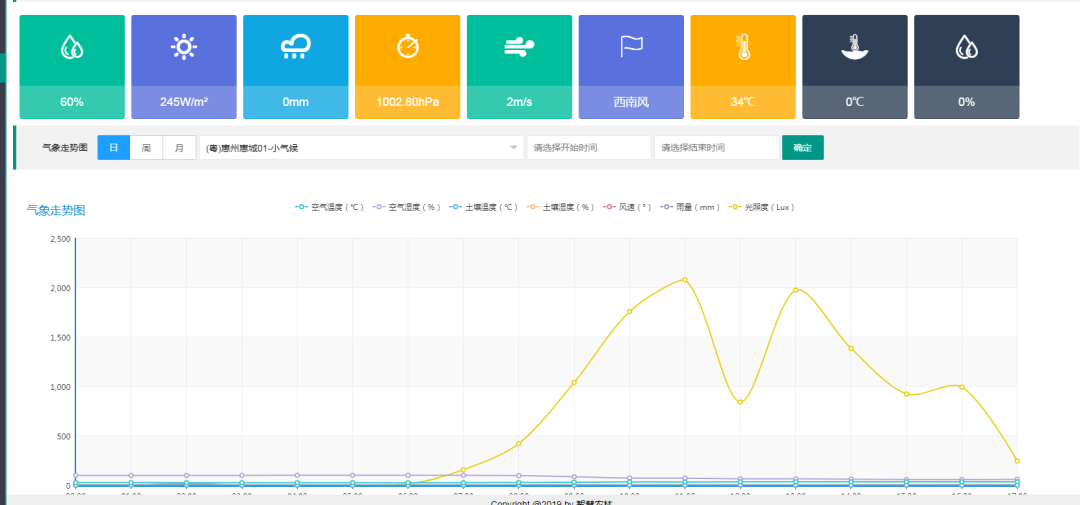The height and width of the screenshot is (505, 1080).
Task: Click the 34℃ temperature value
Action: pyautogui.click(x=743, y=102)
